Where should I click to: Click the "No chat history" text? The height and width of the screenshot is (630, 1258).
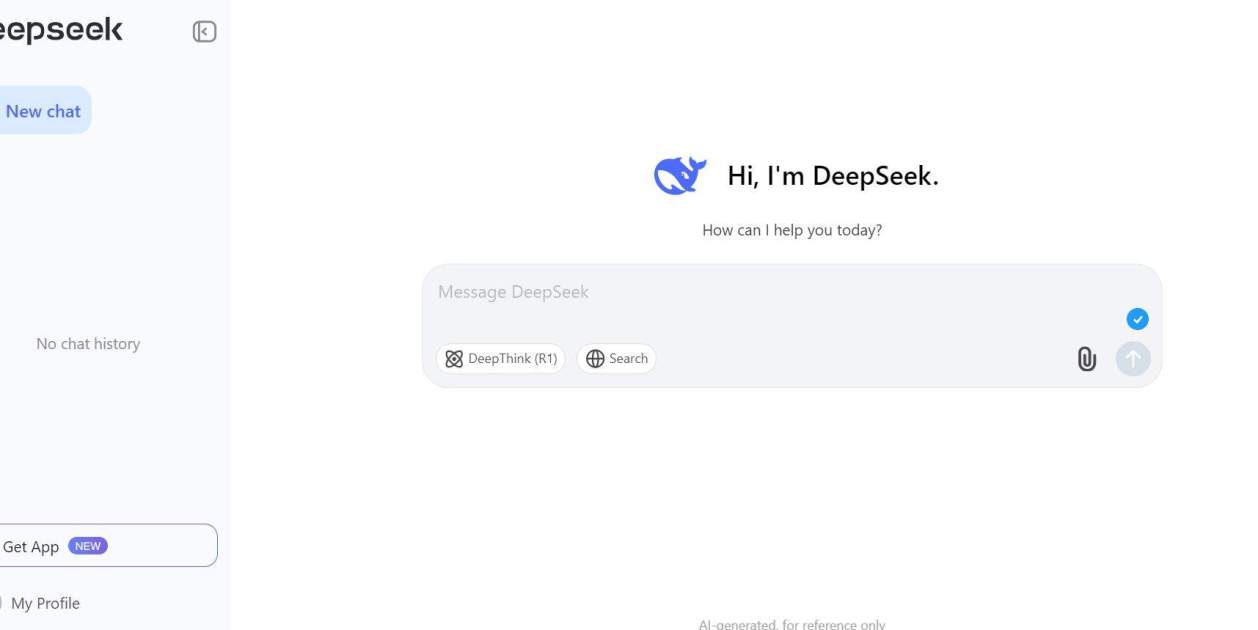[x=88, y=344]
